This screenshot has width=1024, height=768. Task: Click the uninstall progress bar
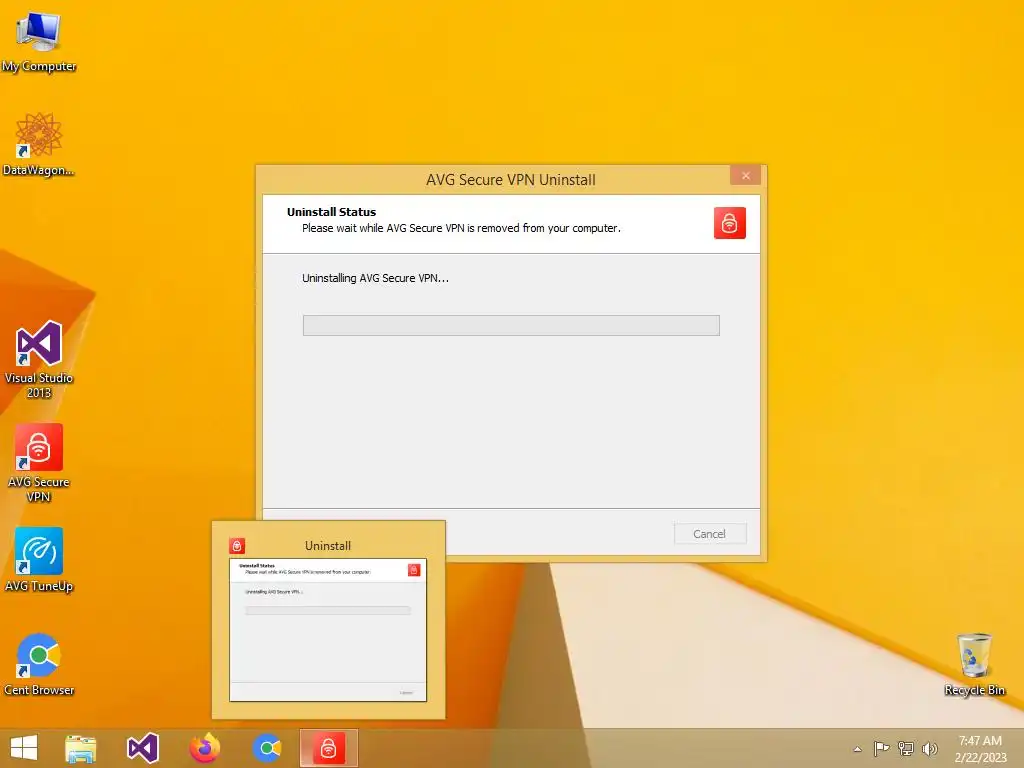pos(511,325)
